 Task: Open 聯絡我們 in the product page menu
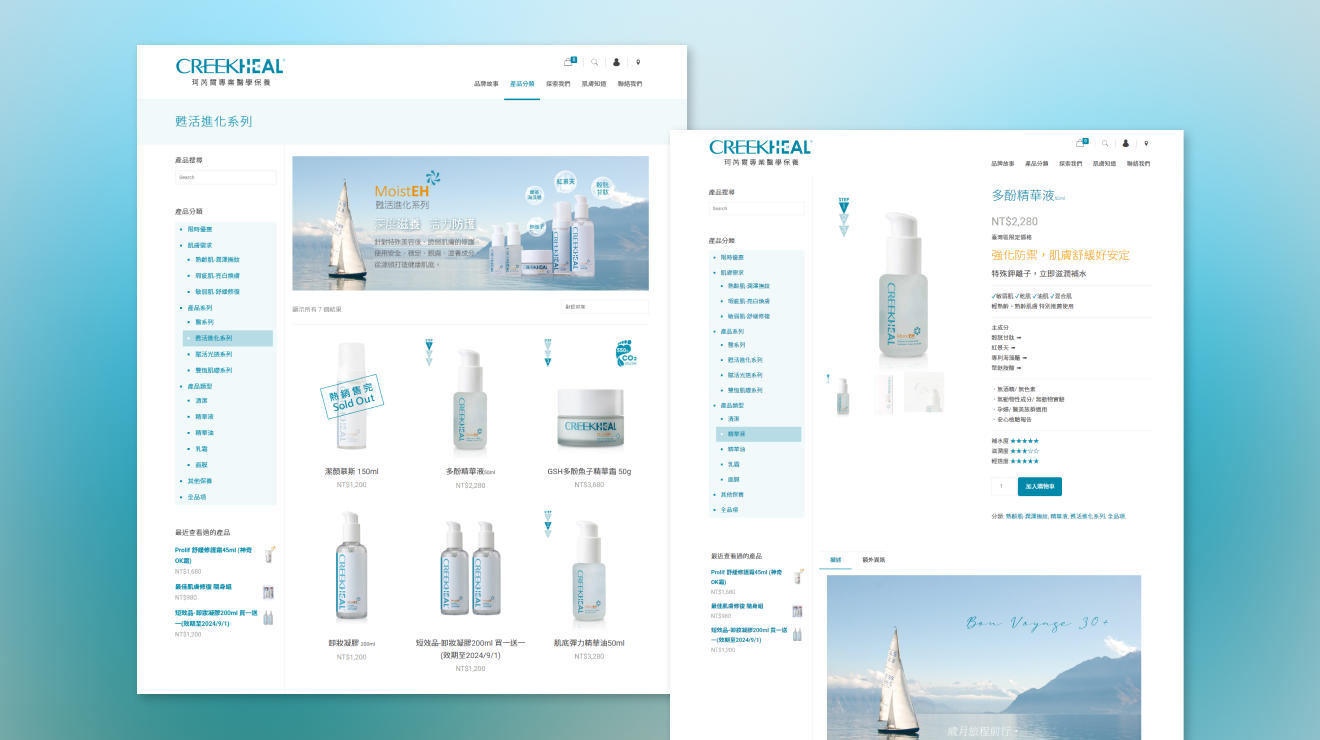point(1138,163)
